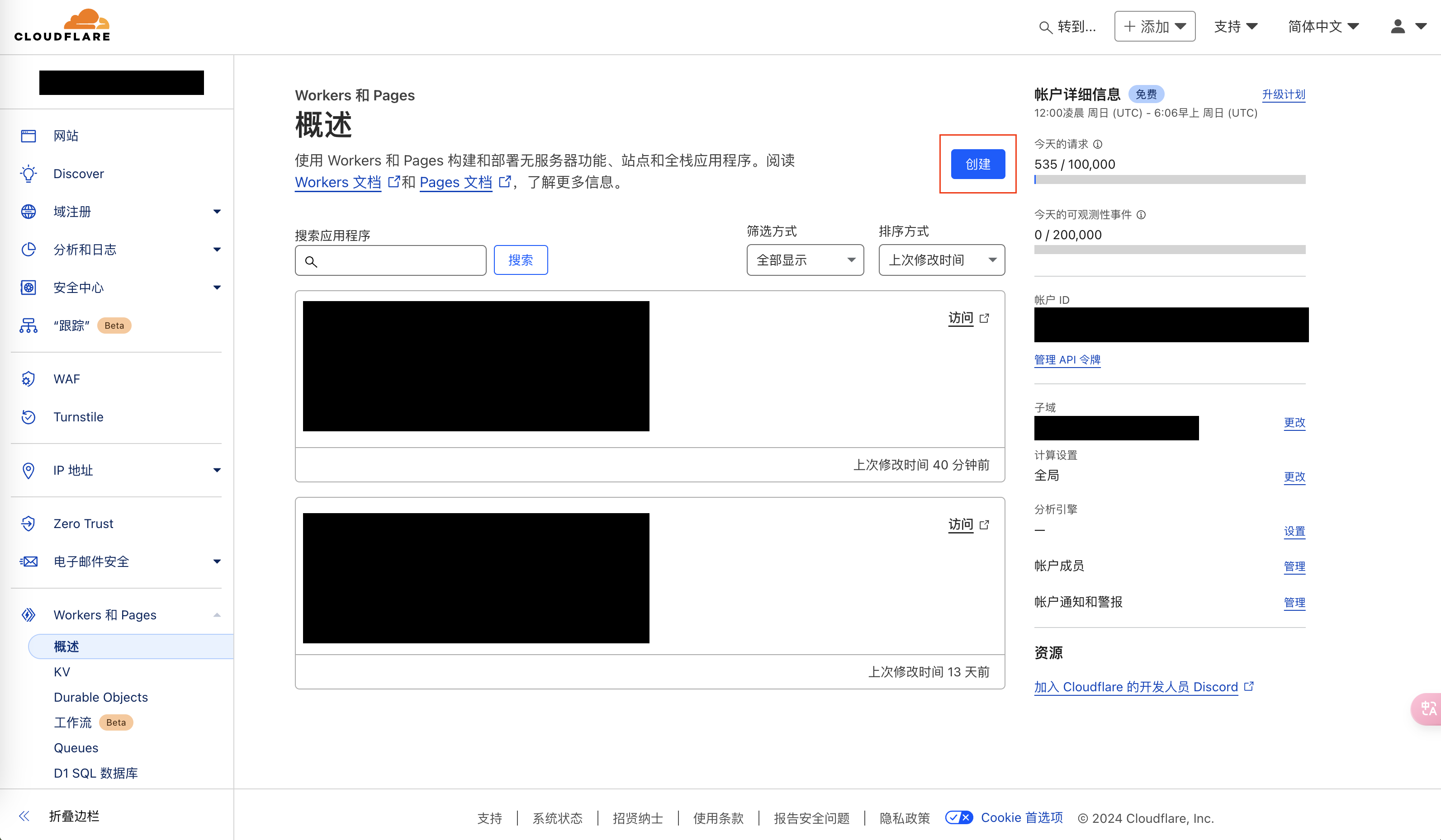Click the blue 创建 button
Viewport: 1441px width, 840px height.
click(977, 164)
